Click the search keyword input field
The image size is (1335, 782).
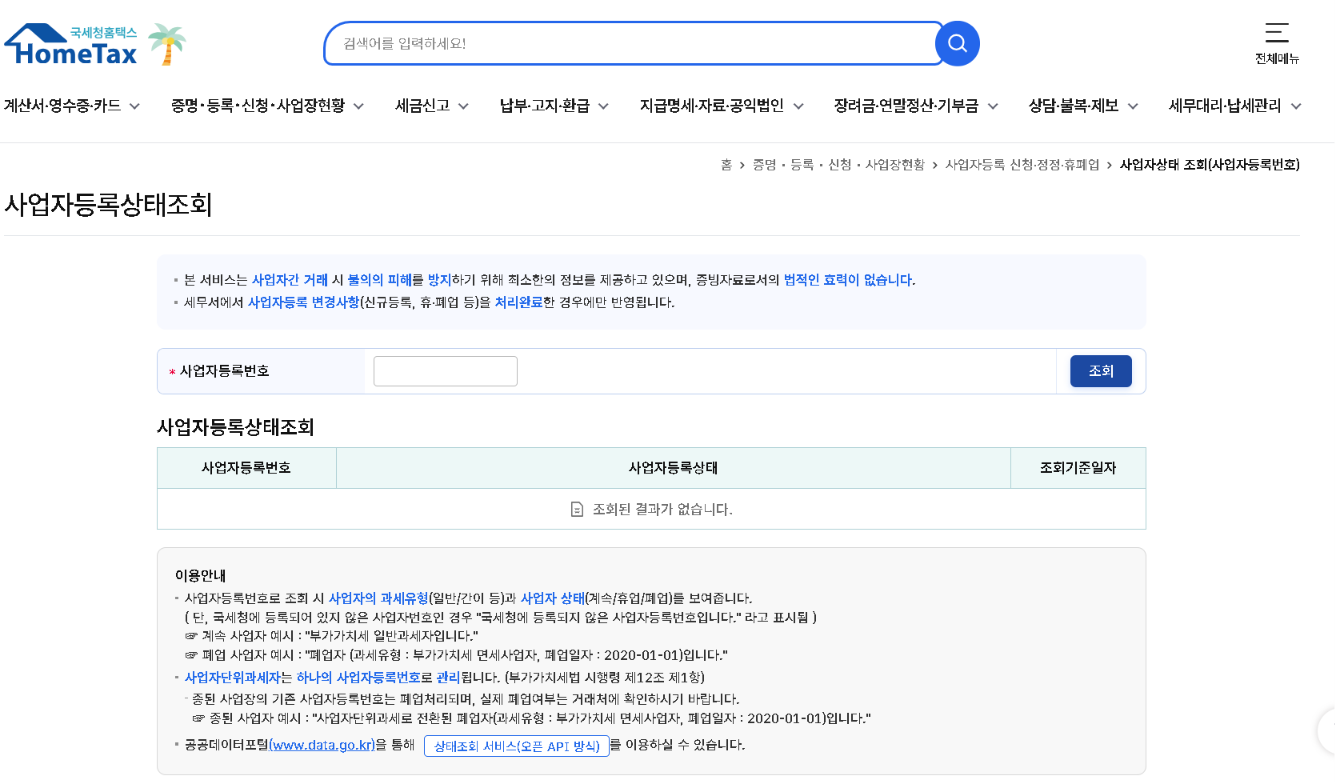coord(634,44)
